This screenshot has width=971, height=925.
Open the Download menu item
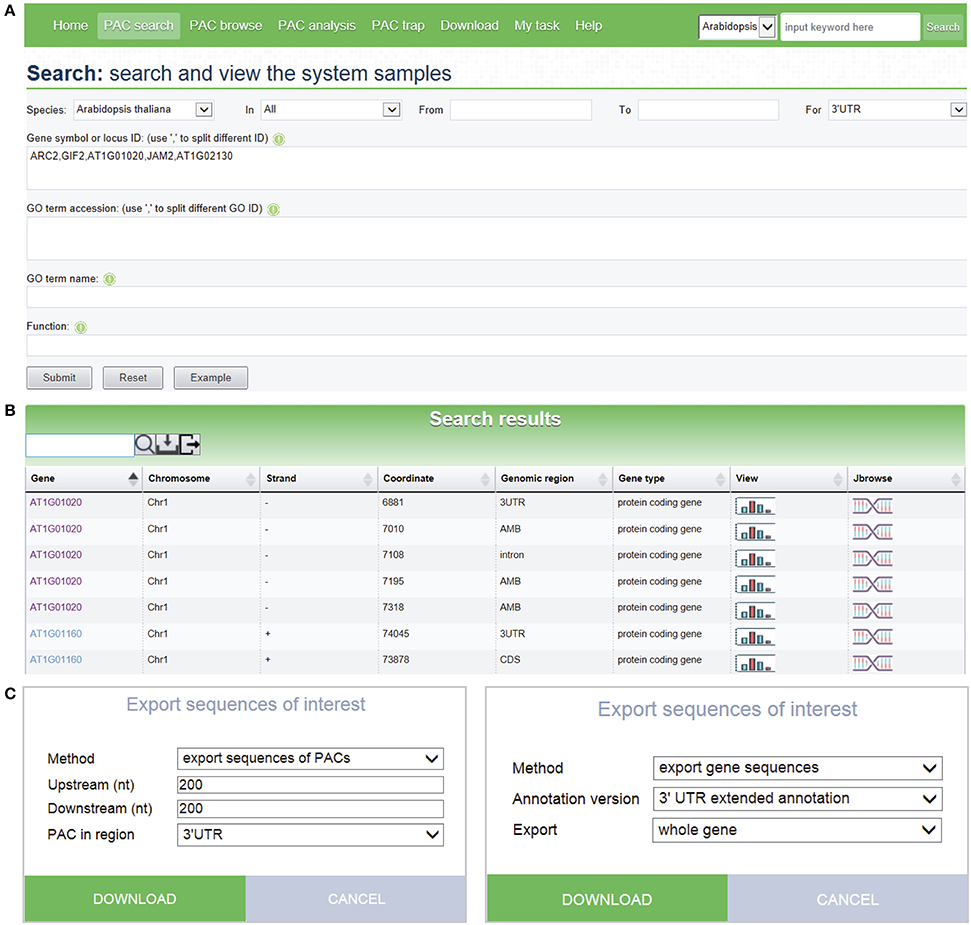tap(469, 26)
